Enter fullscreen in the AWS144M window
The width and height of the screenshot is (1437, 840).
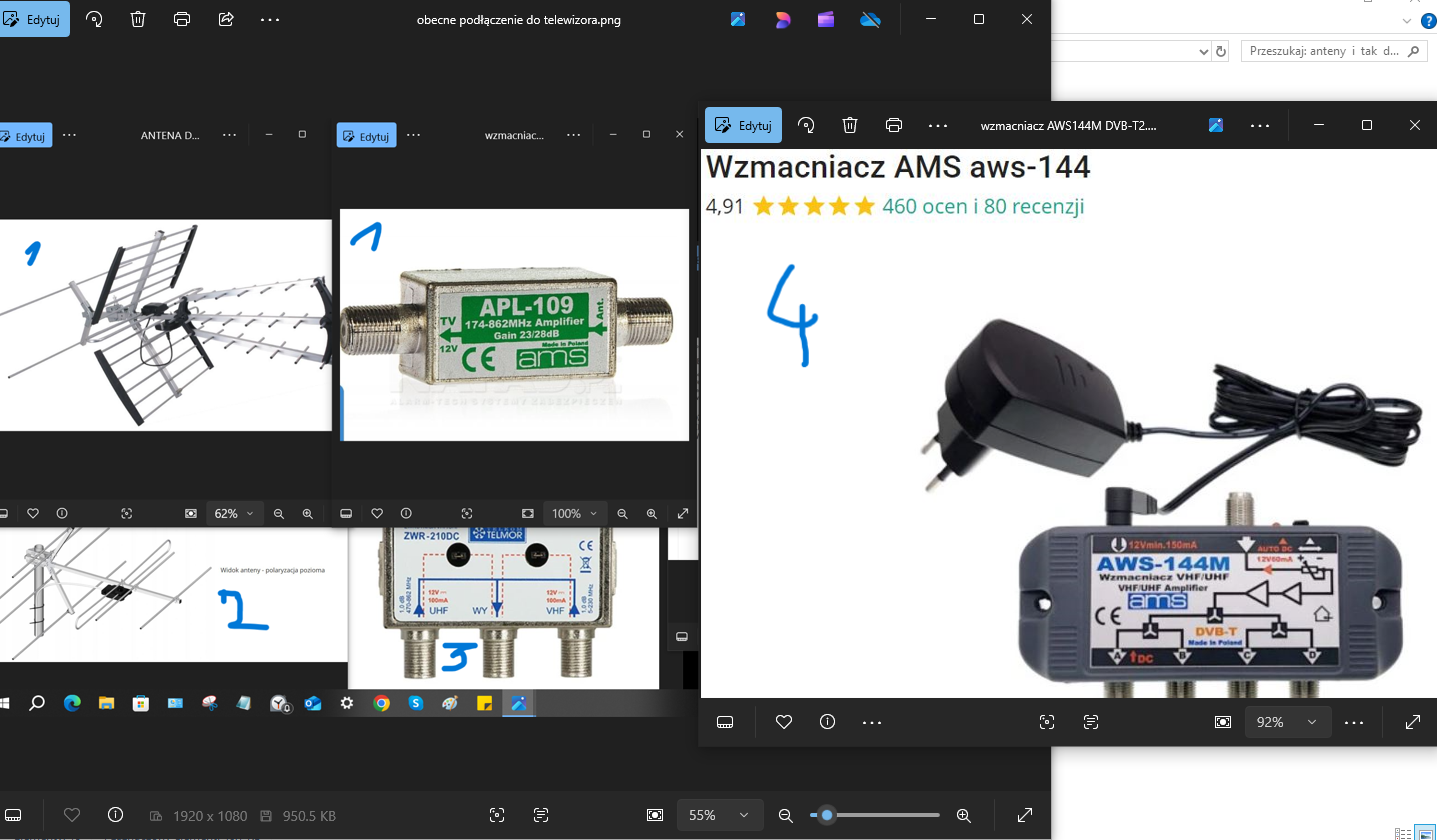click(1413, 721)
